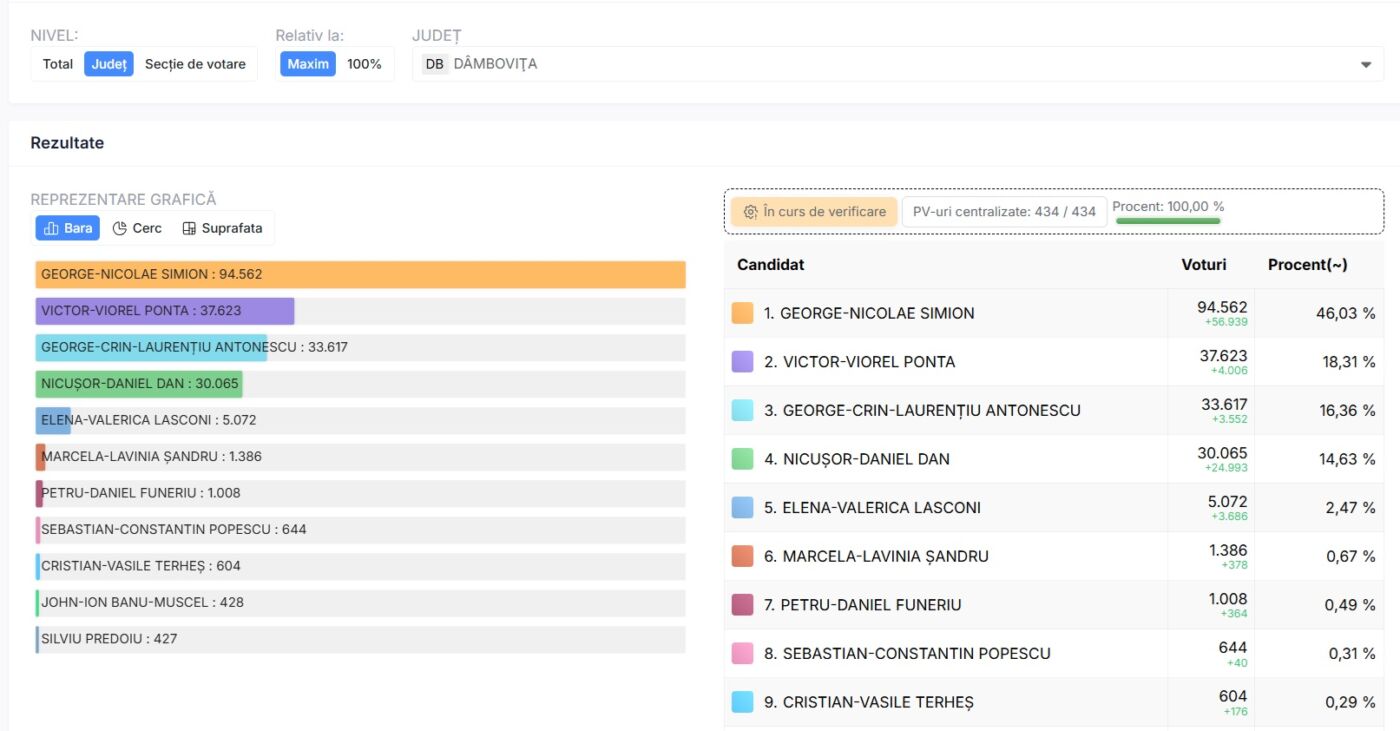Image resolution: width=1400 pixels, height=731 pixels.
Task: Click '4. NICUȘOR-DANIEL DAN' in the table
Action: click(x=857, y=459)
